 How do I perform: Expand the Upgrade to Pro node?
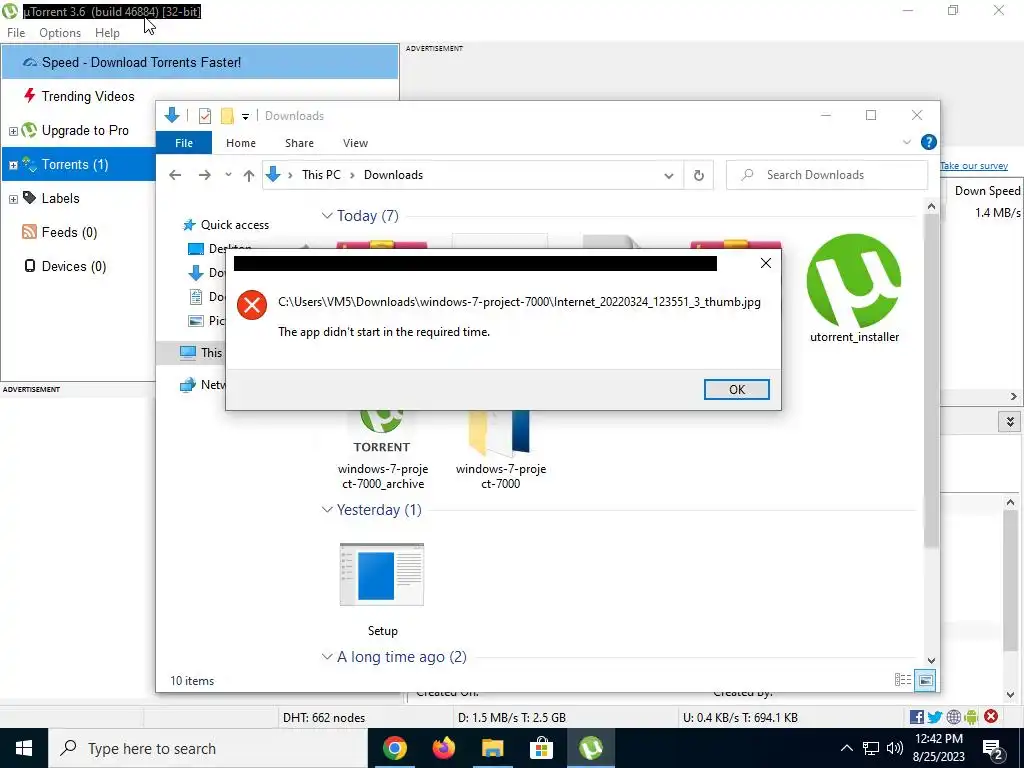(13, 131)
